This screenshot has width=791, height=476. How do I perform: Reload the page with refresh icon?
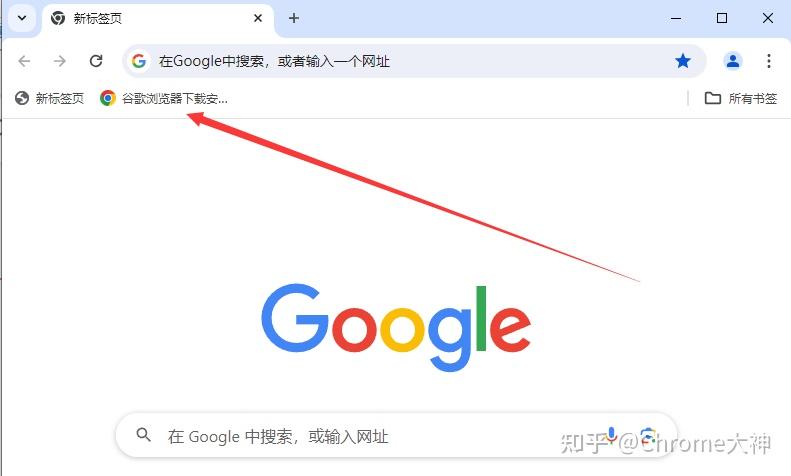[96, 61]
